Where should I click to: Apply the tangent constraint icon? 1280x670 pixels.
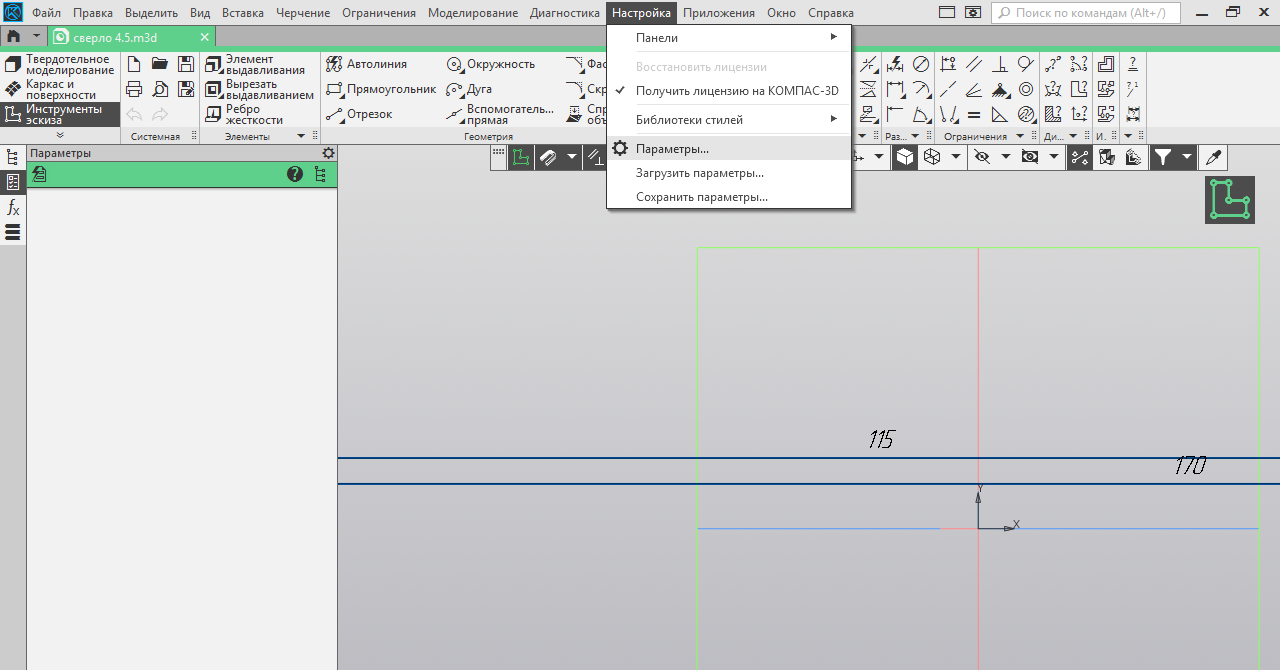click(x=1026, y=64)
